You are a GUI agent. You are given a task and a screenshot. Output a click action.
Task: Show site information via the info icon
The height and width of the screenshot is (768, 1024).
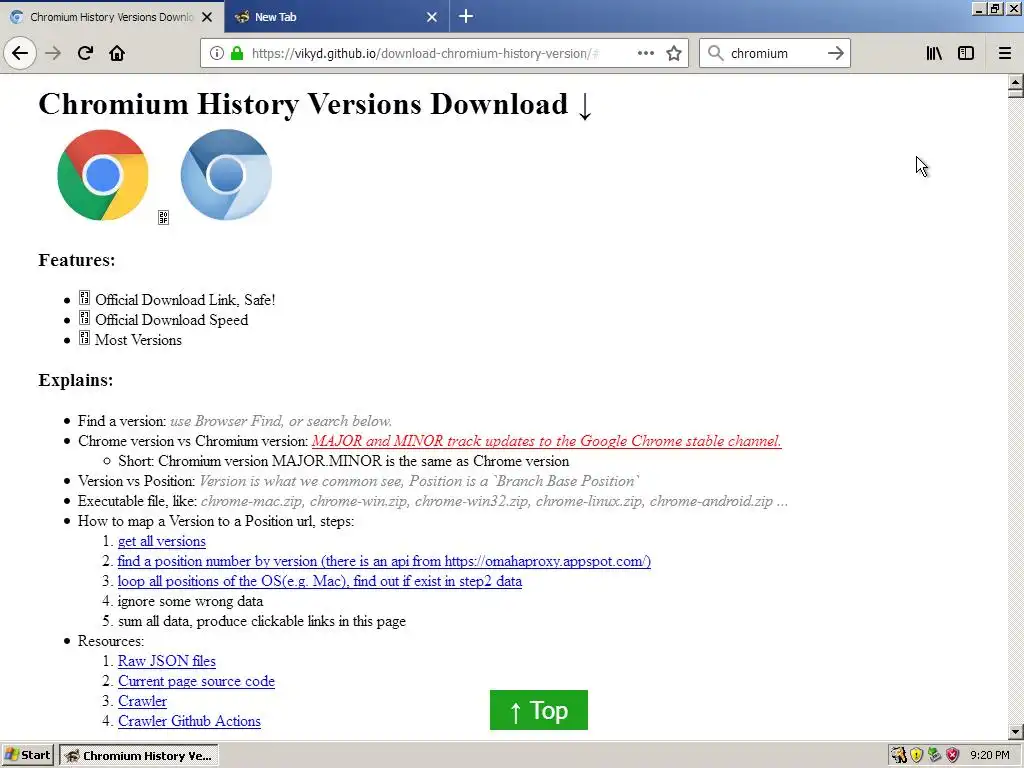[217, 54]
